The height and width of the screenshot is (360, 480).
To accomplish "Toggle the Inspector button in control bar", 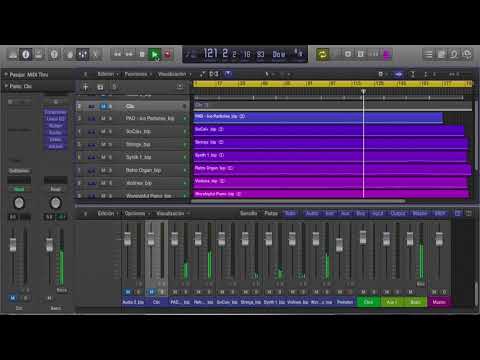I will coord(26,54).
